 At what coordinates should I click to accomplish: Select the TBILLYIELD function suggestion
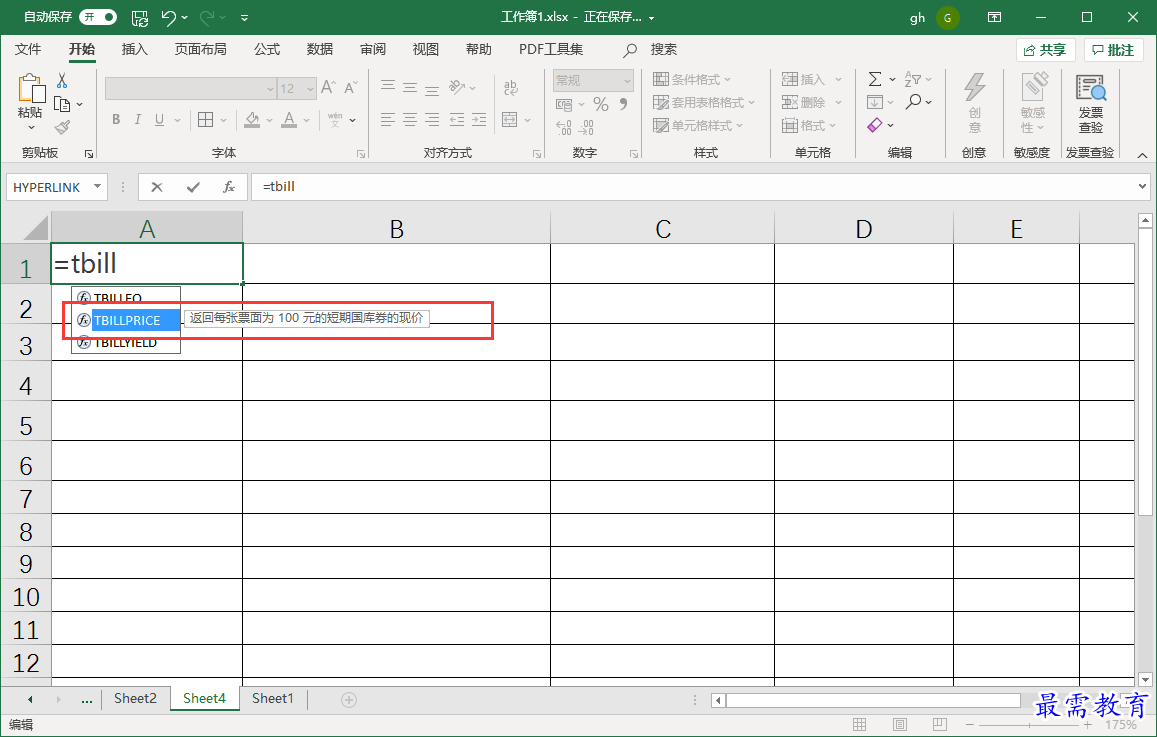126,342
